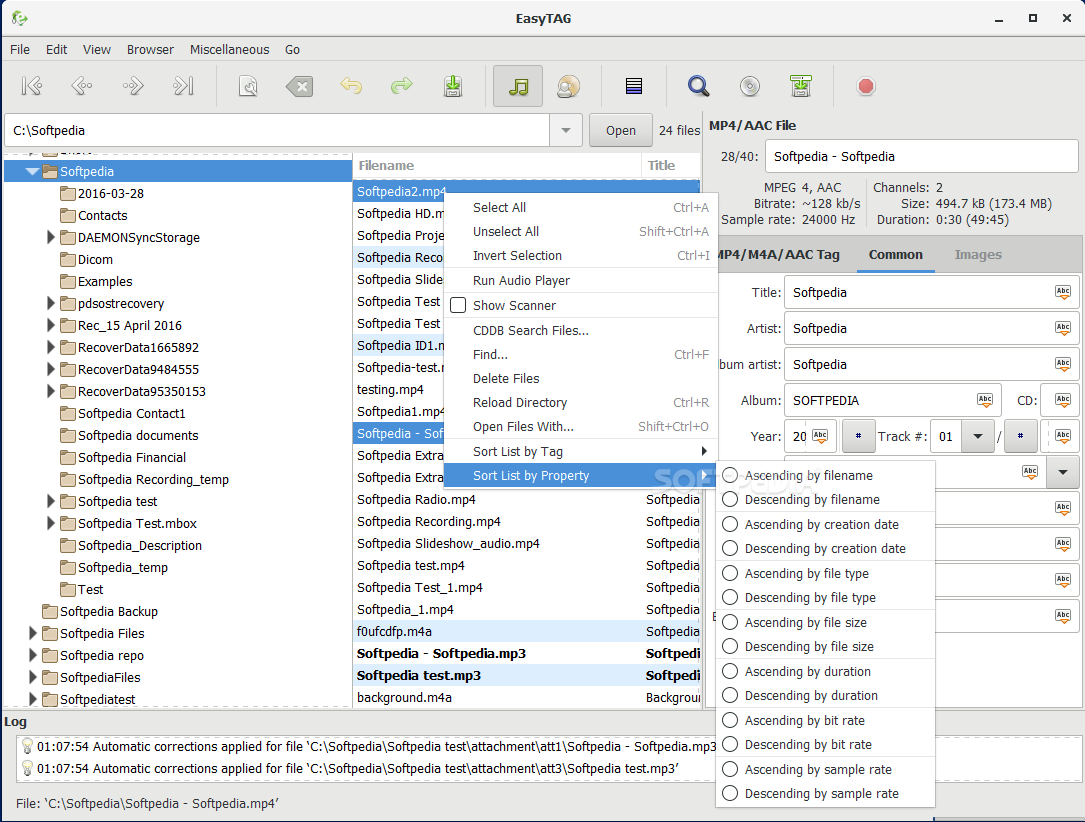Screen dimensions: 1085x822
Task: Apply Title to all files icon
Action: (x=1063, y=292)
